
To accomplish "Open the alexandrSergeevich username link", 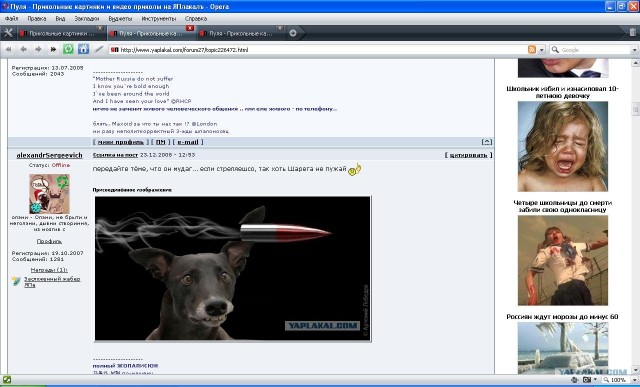I will coord(49,155).
